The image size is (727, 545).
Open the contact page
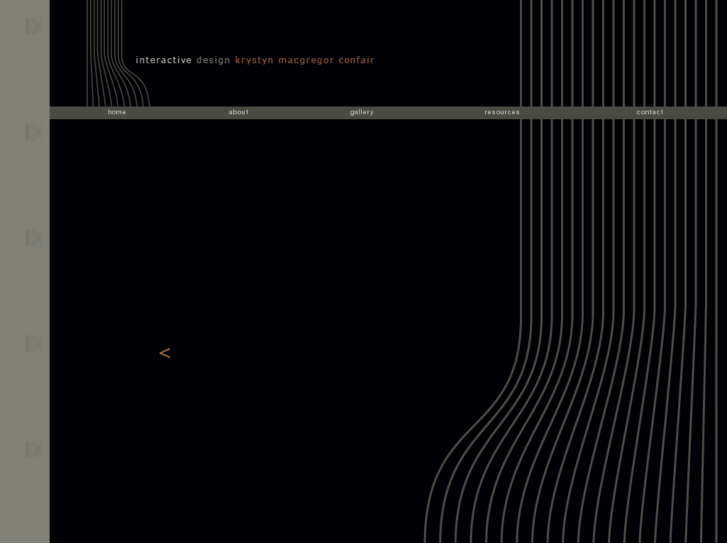[x=650, y=112]
